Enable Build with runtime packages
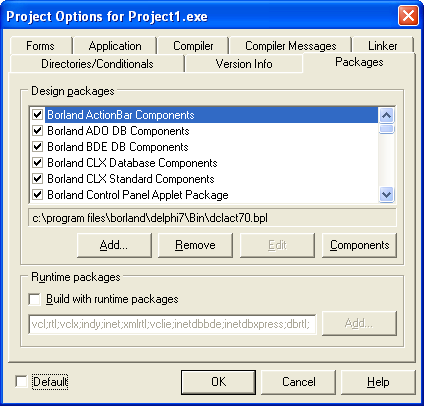 point(35,299)
